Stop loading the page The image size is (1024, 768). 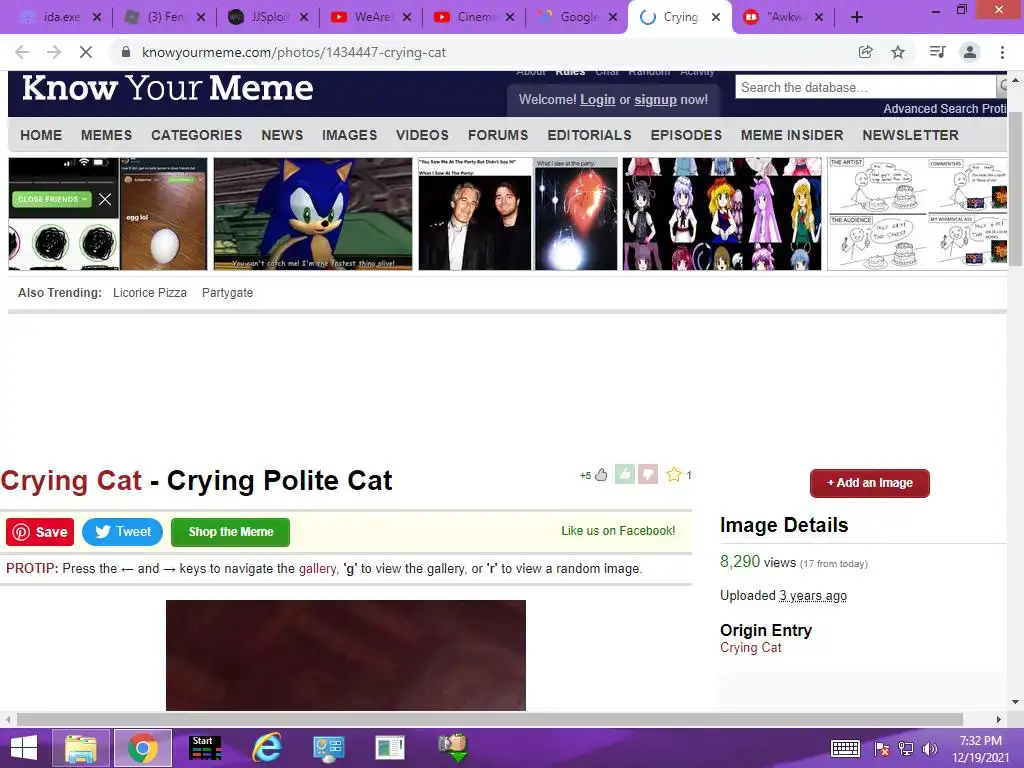point(86,52)
